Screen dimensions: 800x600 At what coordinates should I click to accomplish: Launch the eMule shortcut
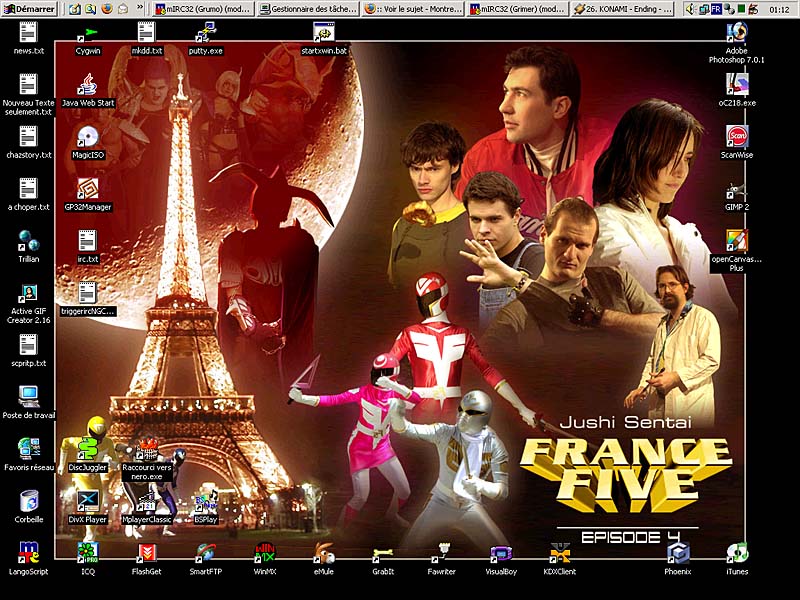pyautogui.click(x=324, y=559)
